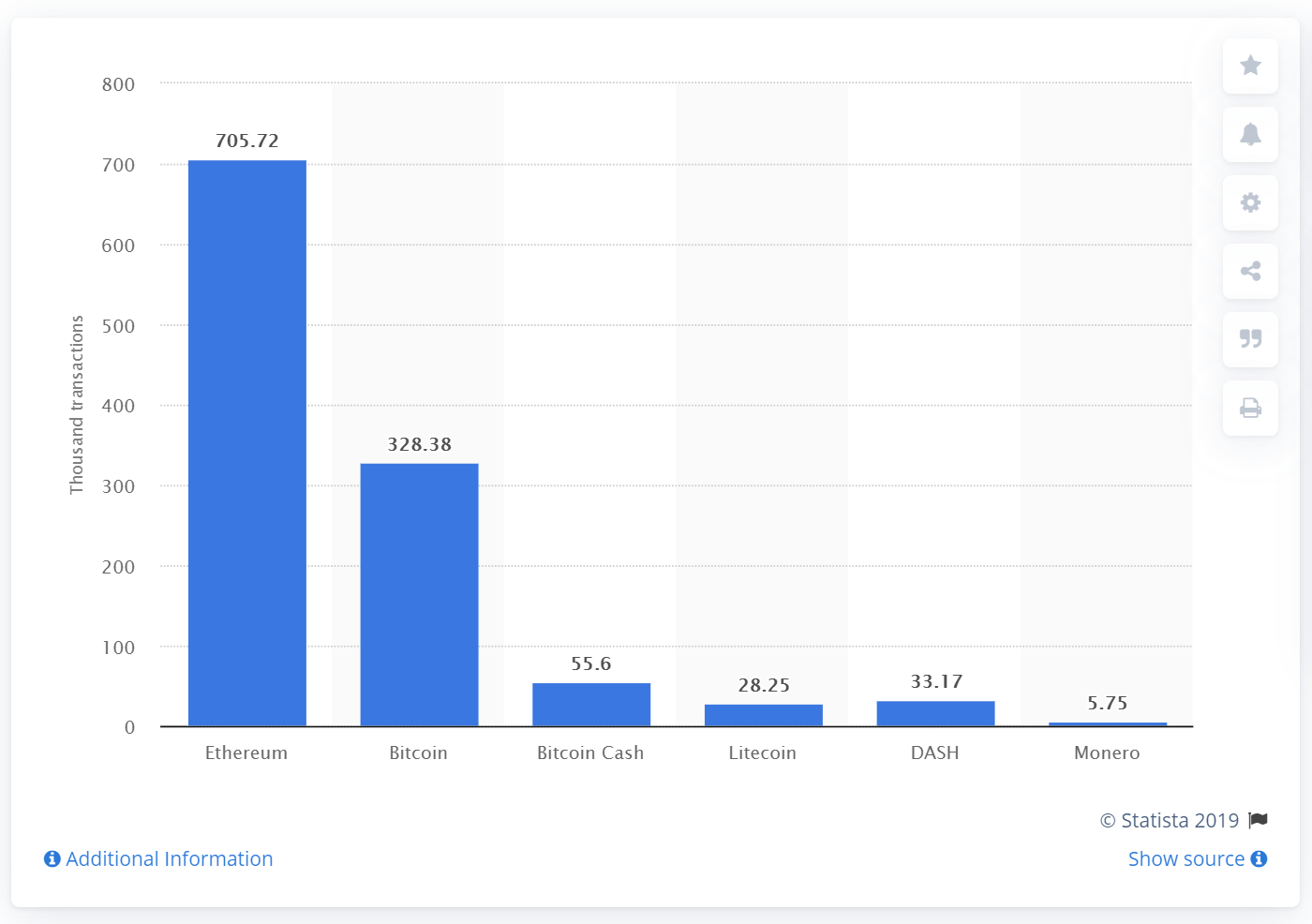Select the Ethereum bar in the chart
Image resolution: width=1312 pixels, height=924 pixels.
point(246,440)
